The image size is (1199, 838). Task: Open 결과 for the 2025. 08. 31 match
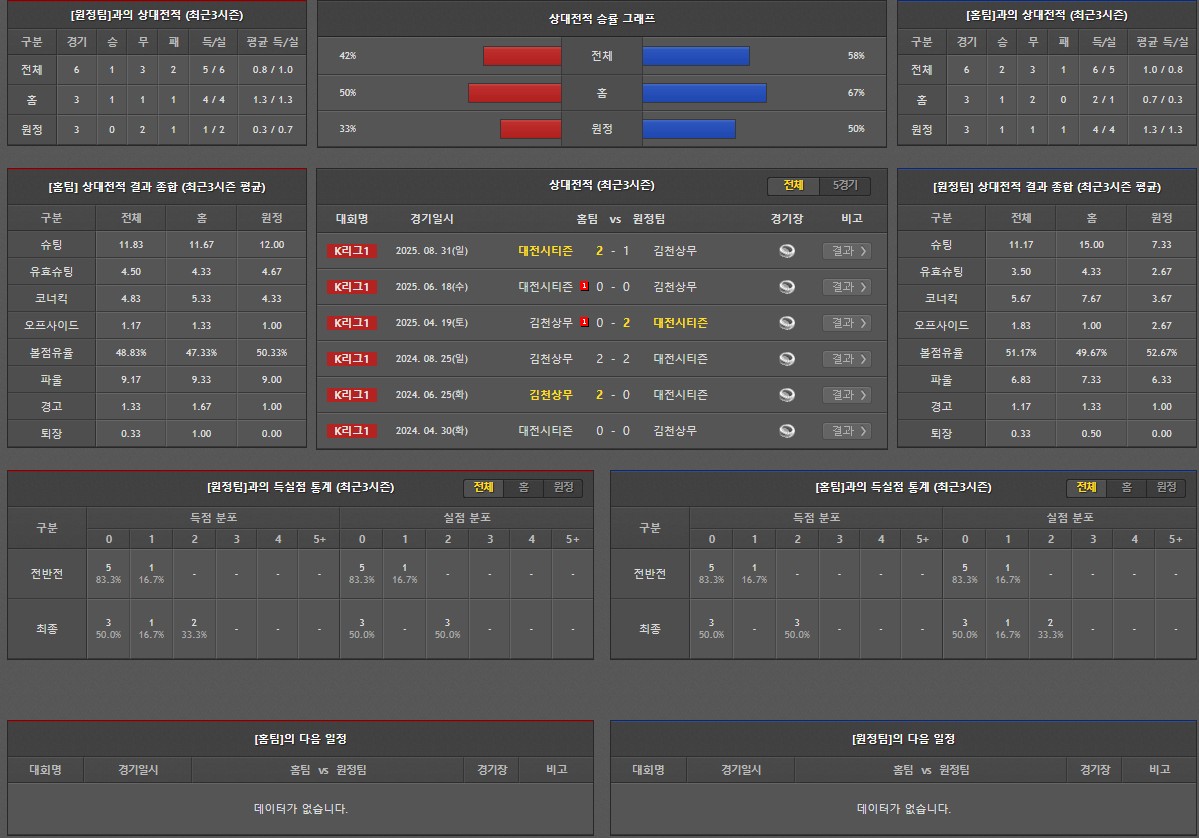click(x=846, y=251)
